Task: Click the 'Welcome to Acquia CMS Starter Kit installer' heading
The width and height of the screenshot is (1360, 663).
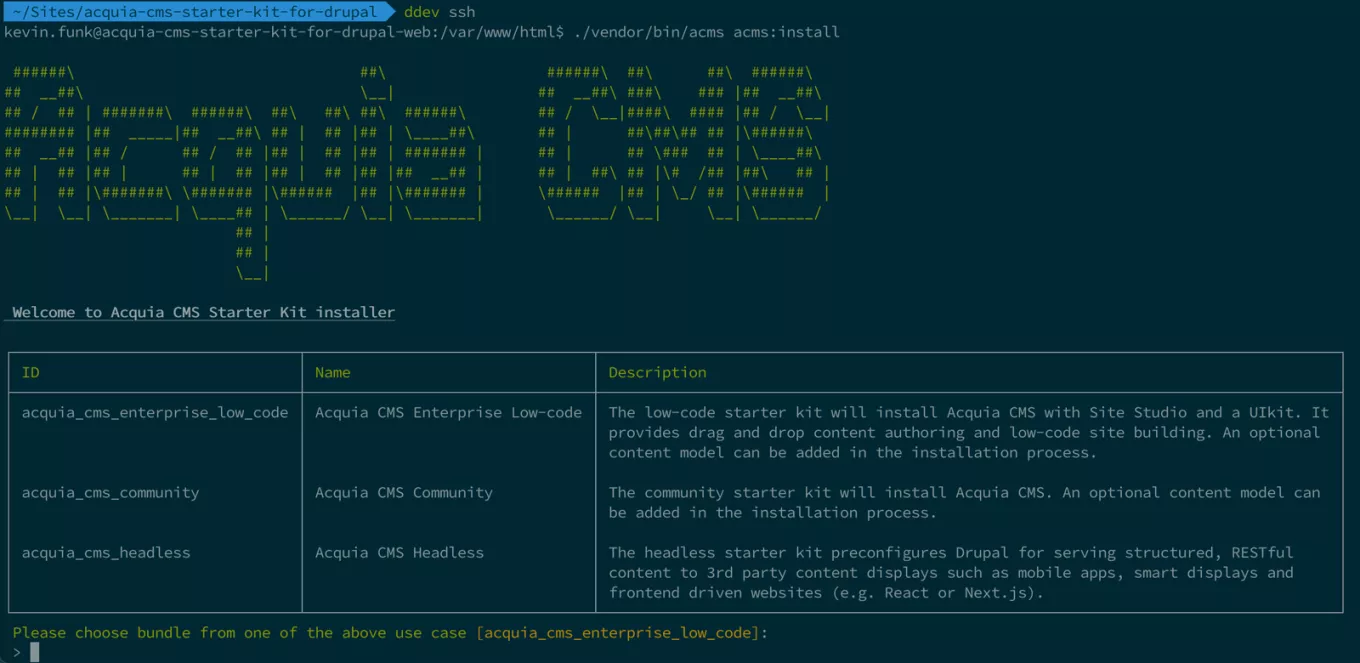Action: (203, 312)
